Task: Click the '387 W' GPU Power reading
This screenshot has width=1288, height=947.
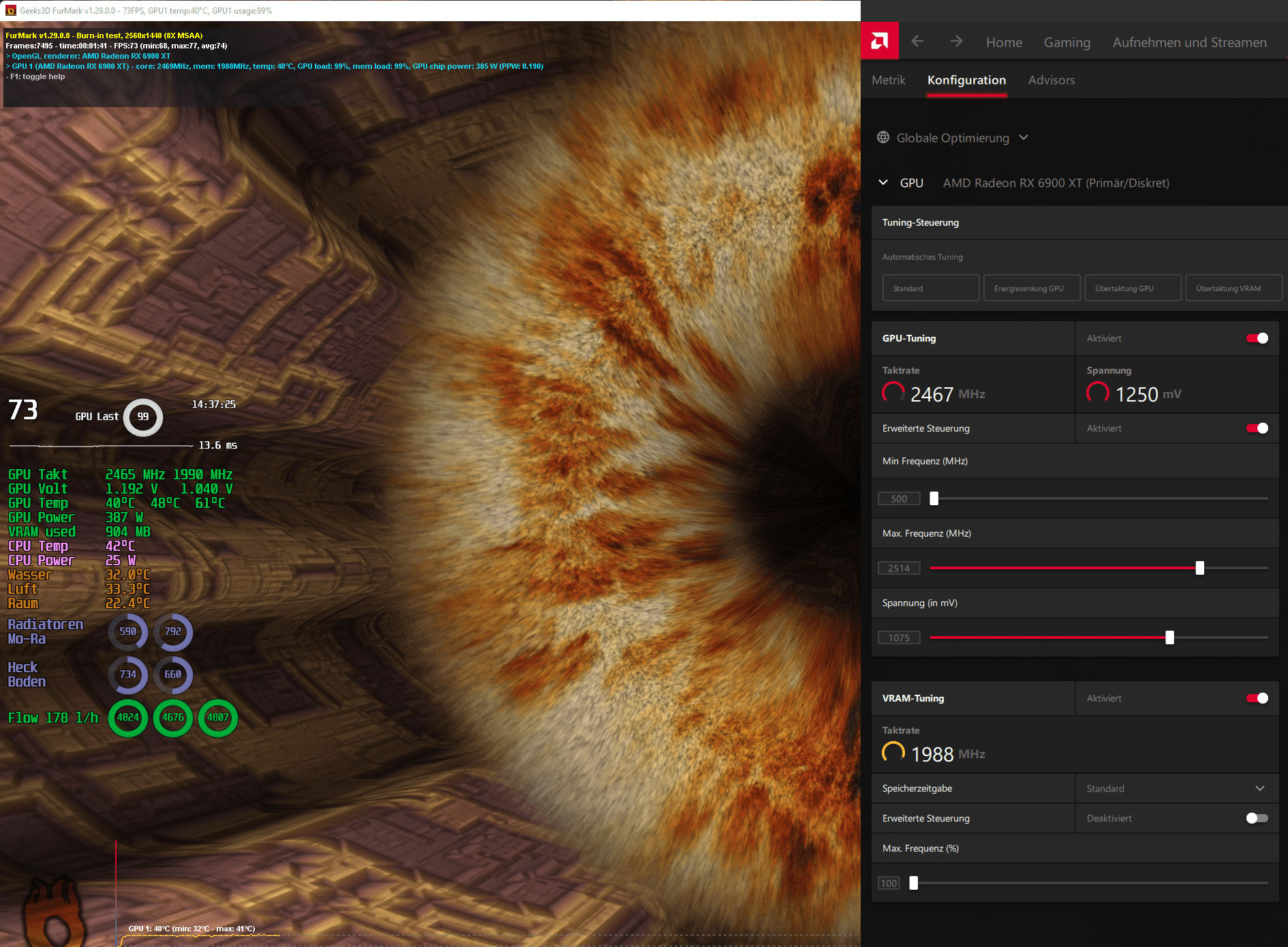Action: click(124, 517)
